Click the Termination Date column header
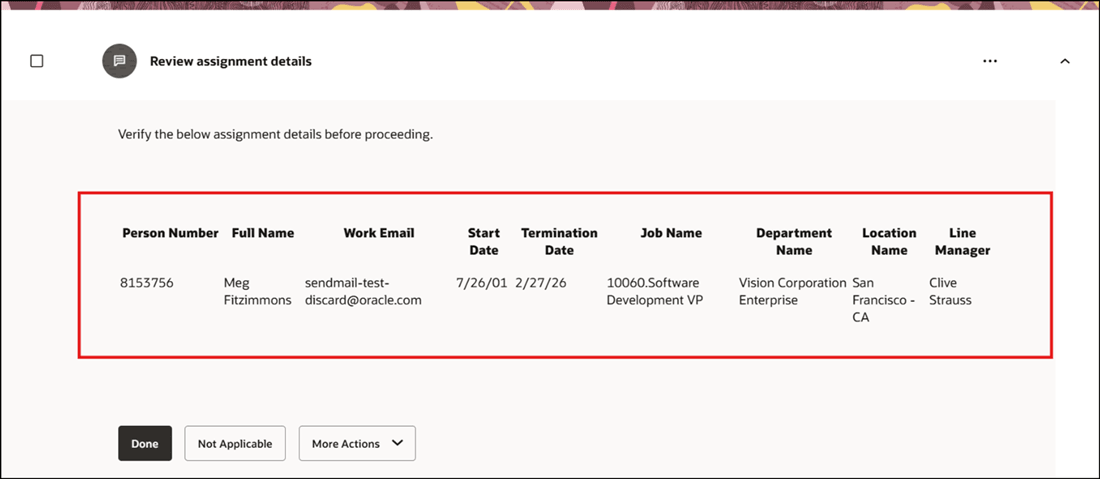 click(559, 241)
